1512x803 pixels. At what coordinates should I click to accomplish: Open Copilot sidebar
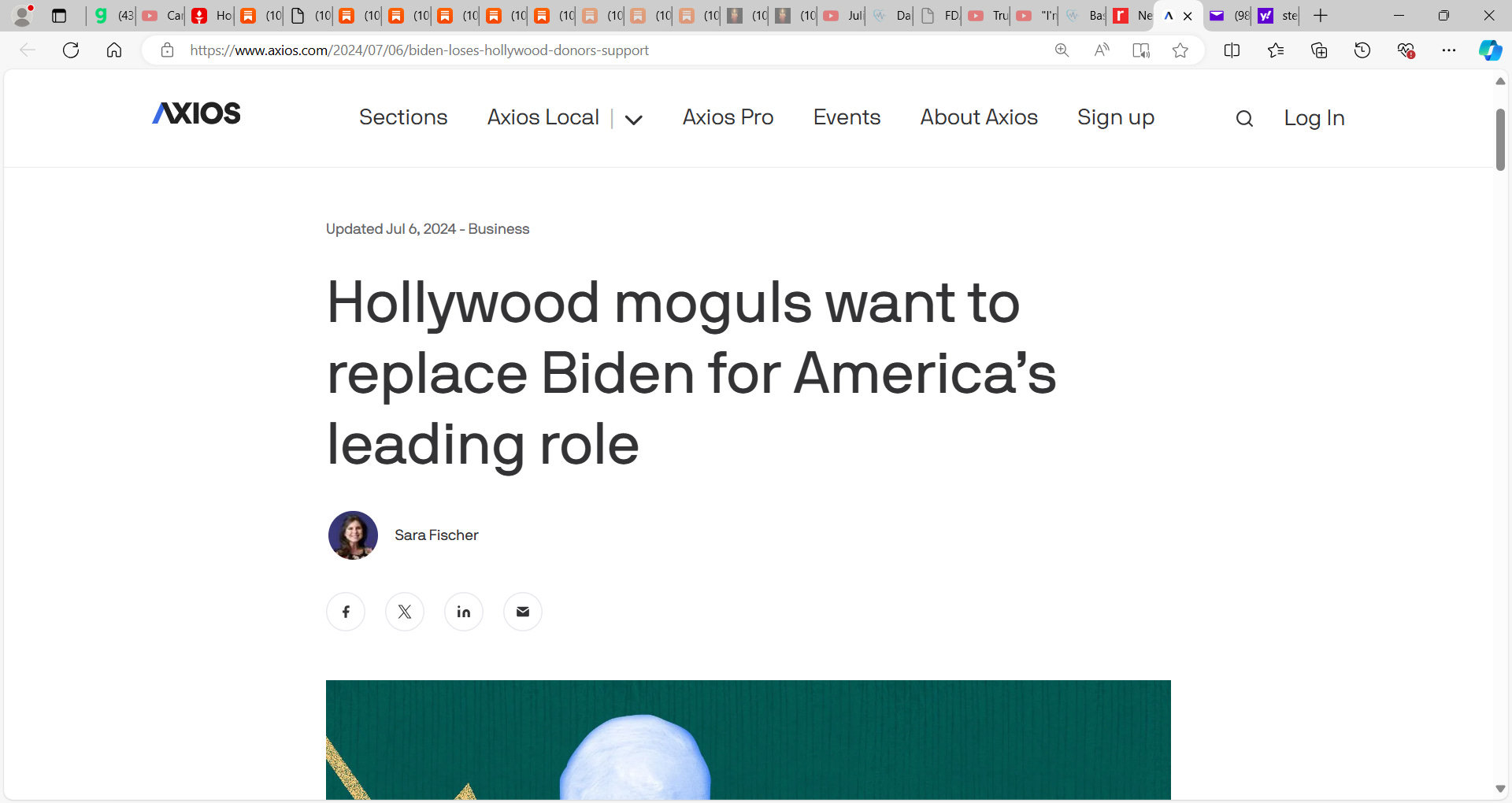click(x=1490, y=50)
